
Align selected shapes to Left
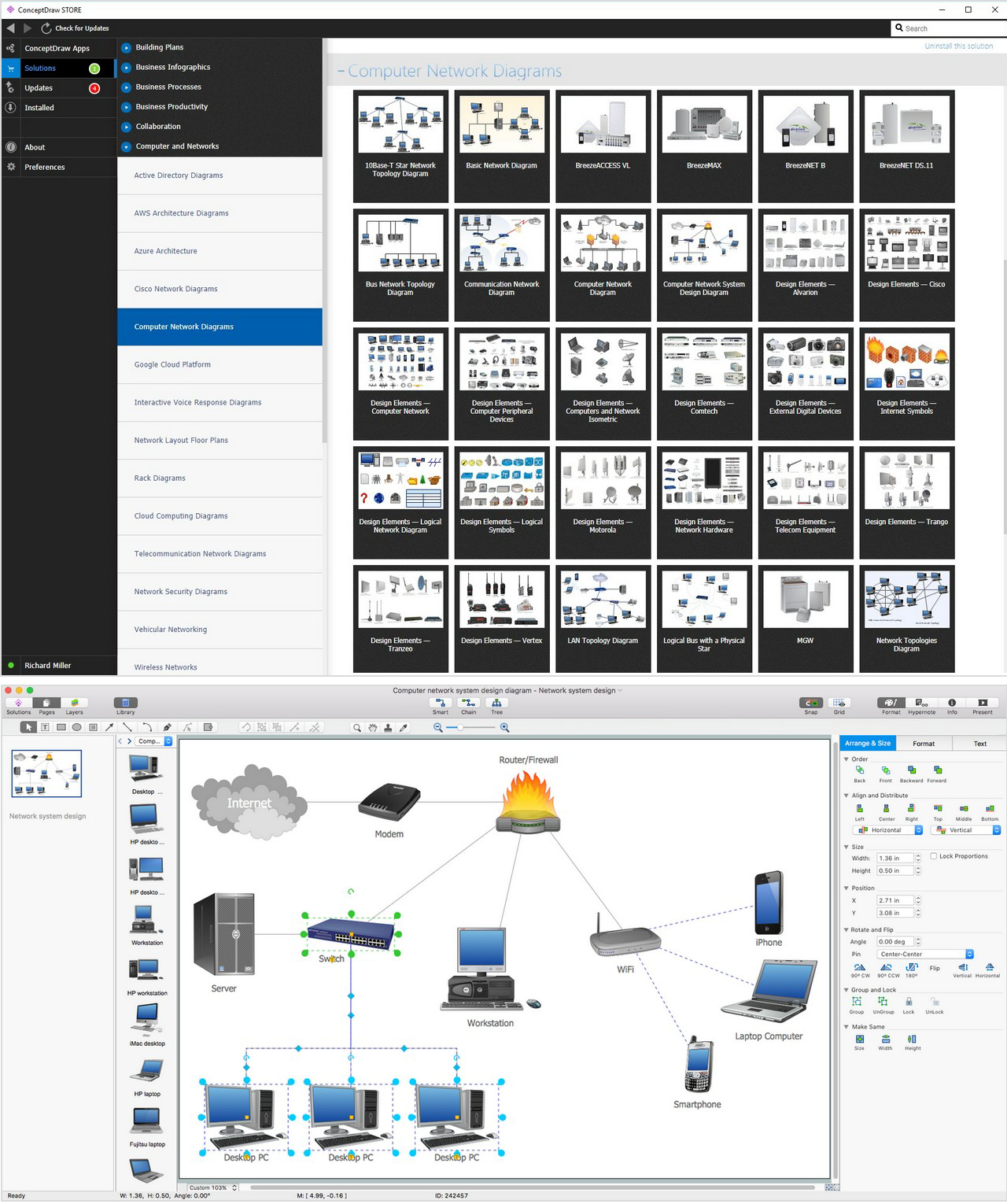point(860,809)
